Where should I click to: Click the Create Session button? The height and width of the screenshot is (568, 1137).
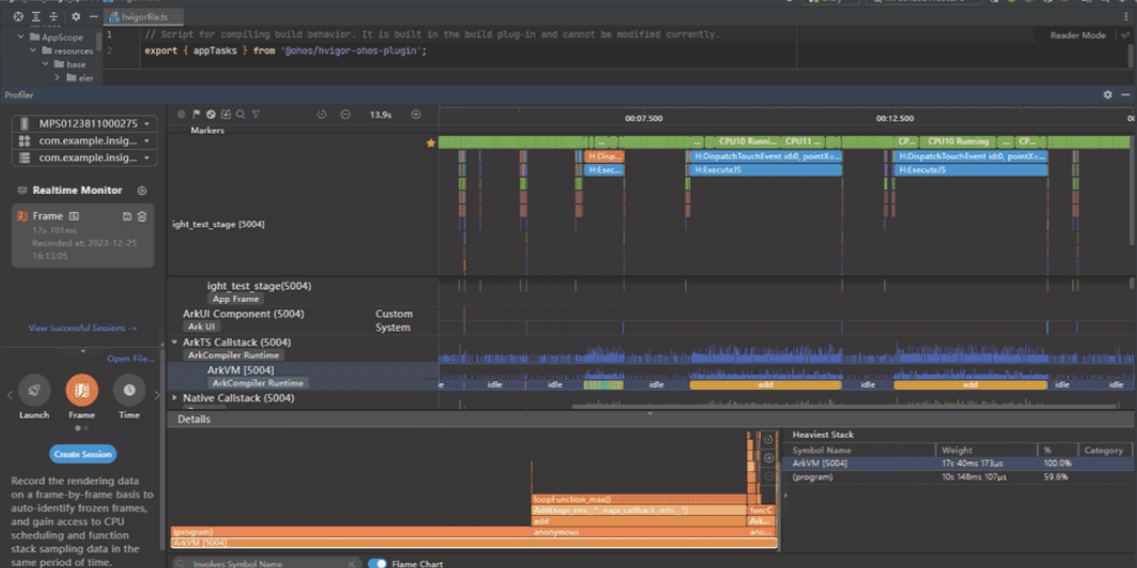[x=83, y=454]
